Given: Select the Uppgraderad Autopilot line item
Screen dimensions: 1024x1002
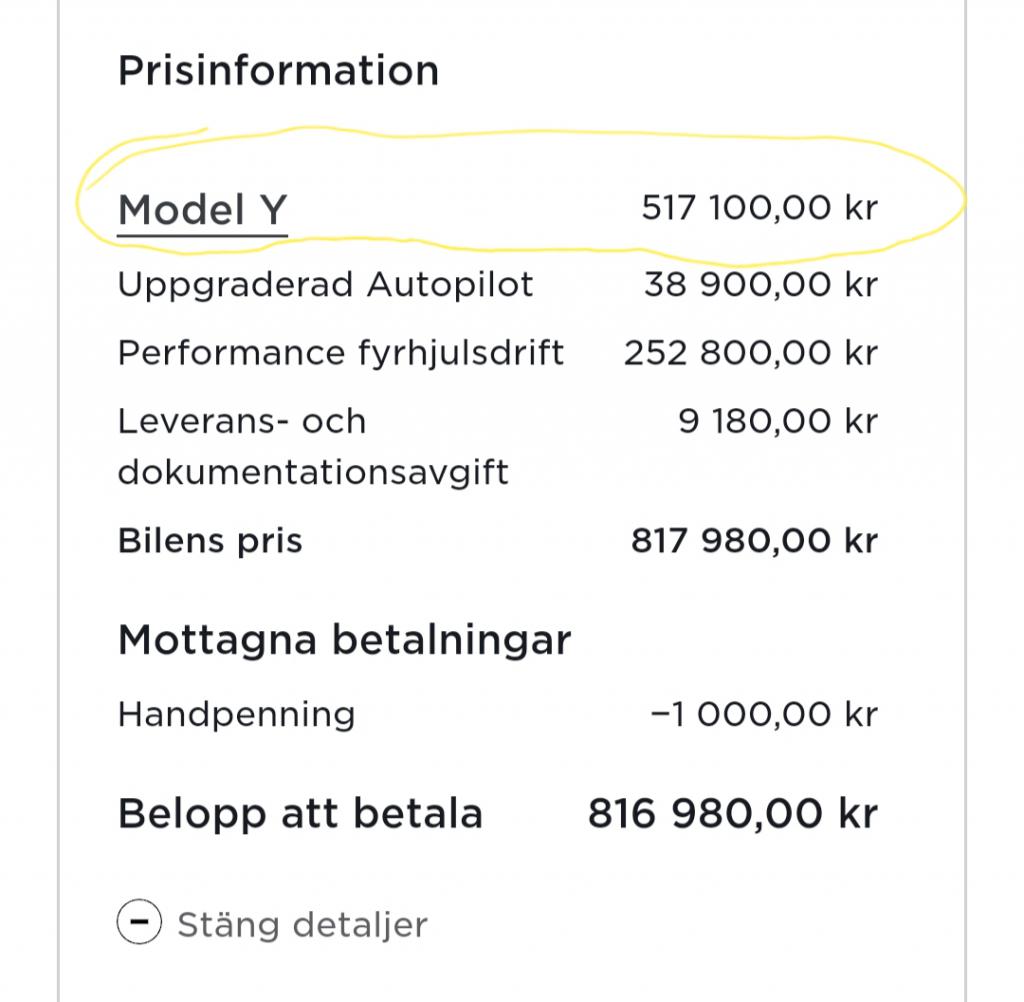Looking at the screenshot, I should [x=325, y=285].
